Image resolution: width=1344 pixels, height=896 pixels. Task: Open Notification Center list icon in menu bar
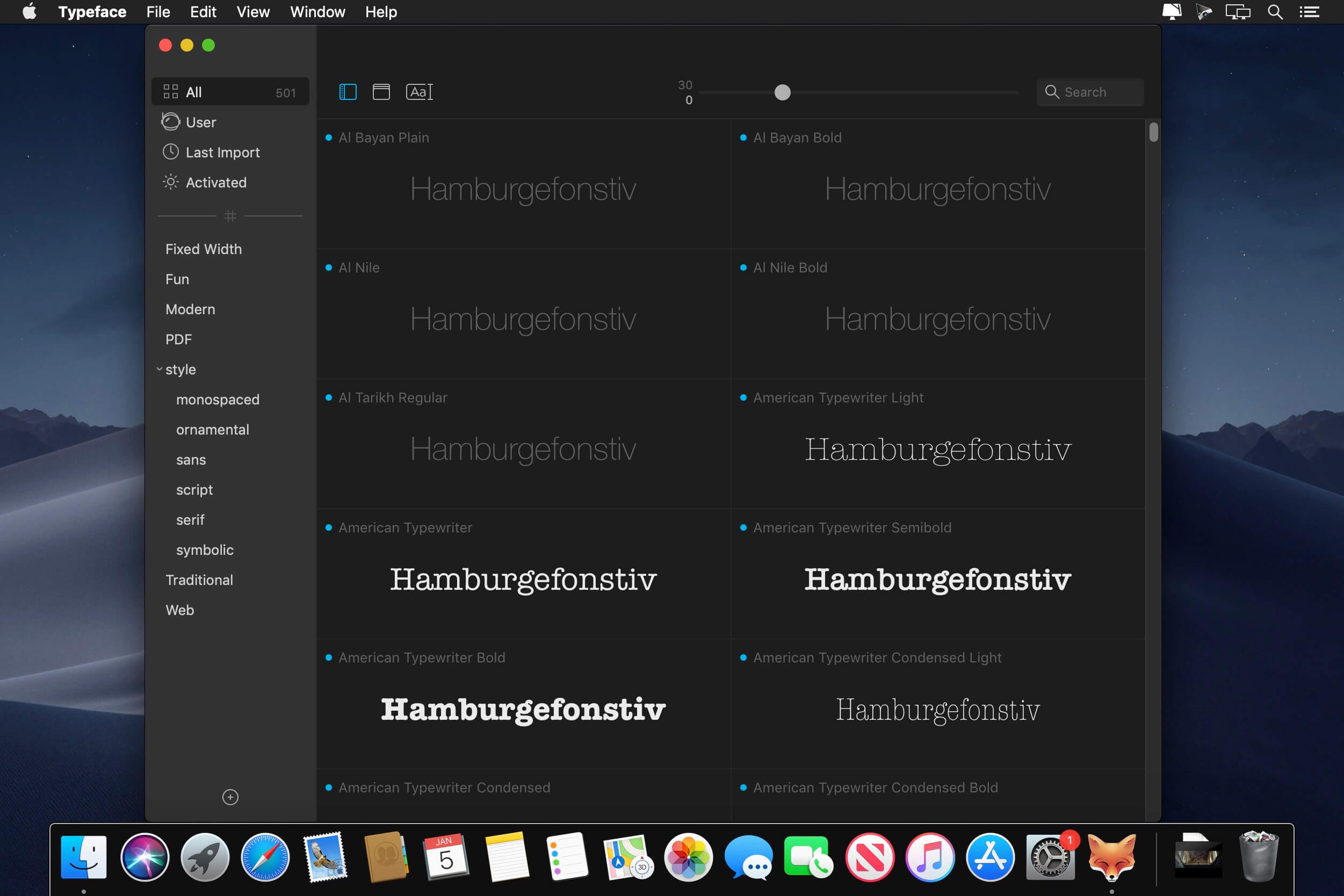pyautogui.click(x=1309, y=12)
